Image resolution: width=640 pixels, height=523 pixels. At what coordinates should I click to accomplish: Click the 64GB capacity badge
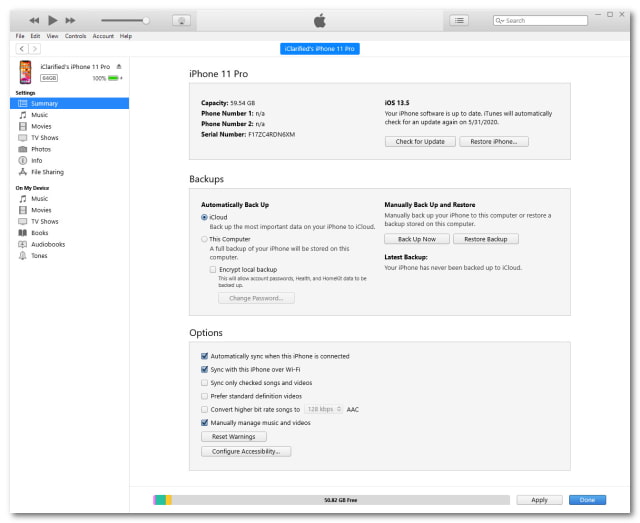tap(49, 78)
